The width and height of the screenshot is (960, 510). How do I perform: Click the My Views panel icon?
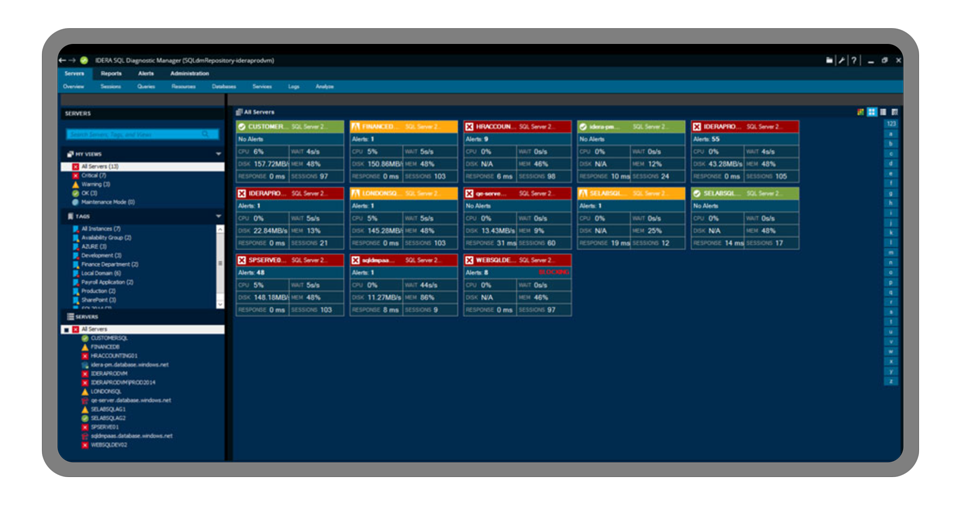(70, 154)
